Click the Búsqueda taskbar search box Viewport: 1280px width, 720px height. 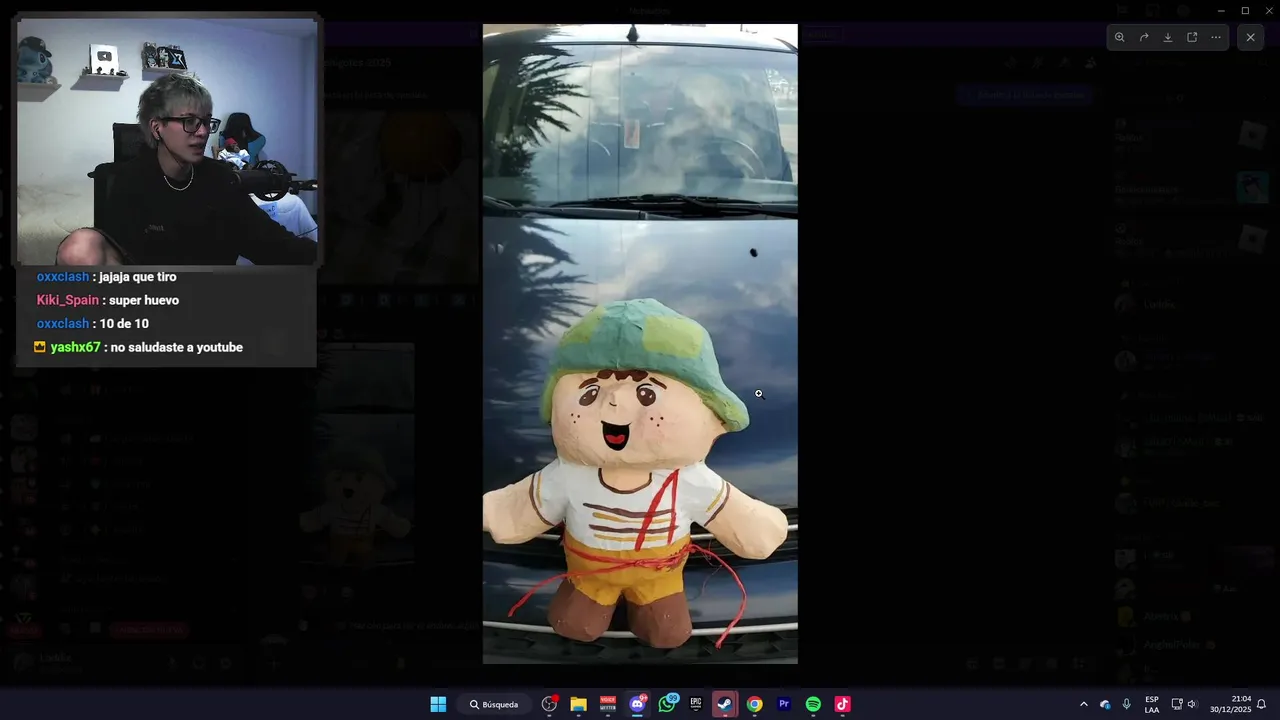pos(494,704)
